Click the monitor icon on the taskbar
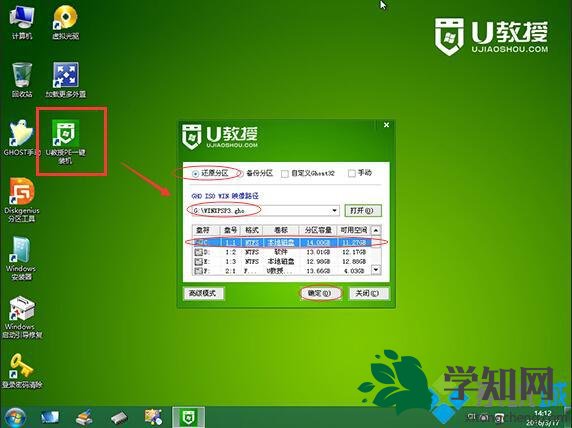572x428 pixels. coord(50,417)
